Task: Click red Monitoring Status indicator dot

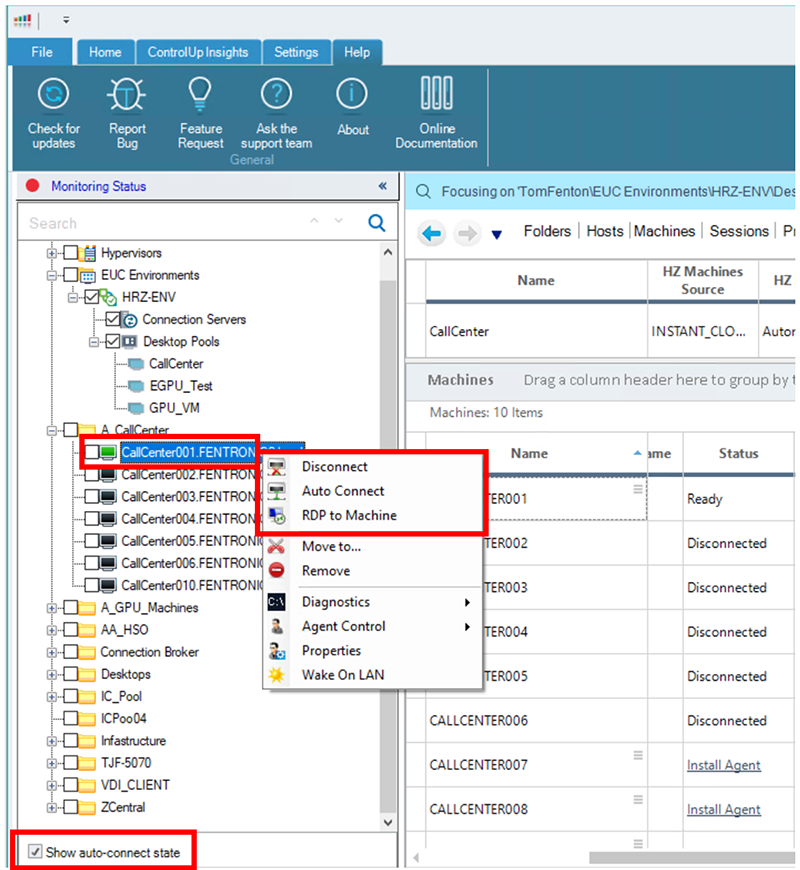Action: point(32,185)
